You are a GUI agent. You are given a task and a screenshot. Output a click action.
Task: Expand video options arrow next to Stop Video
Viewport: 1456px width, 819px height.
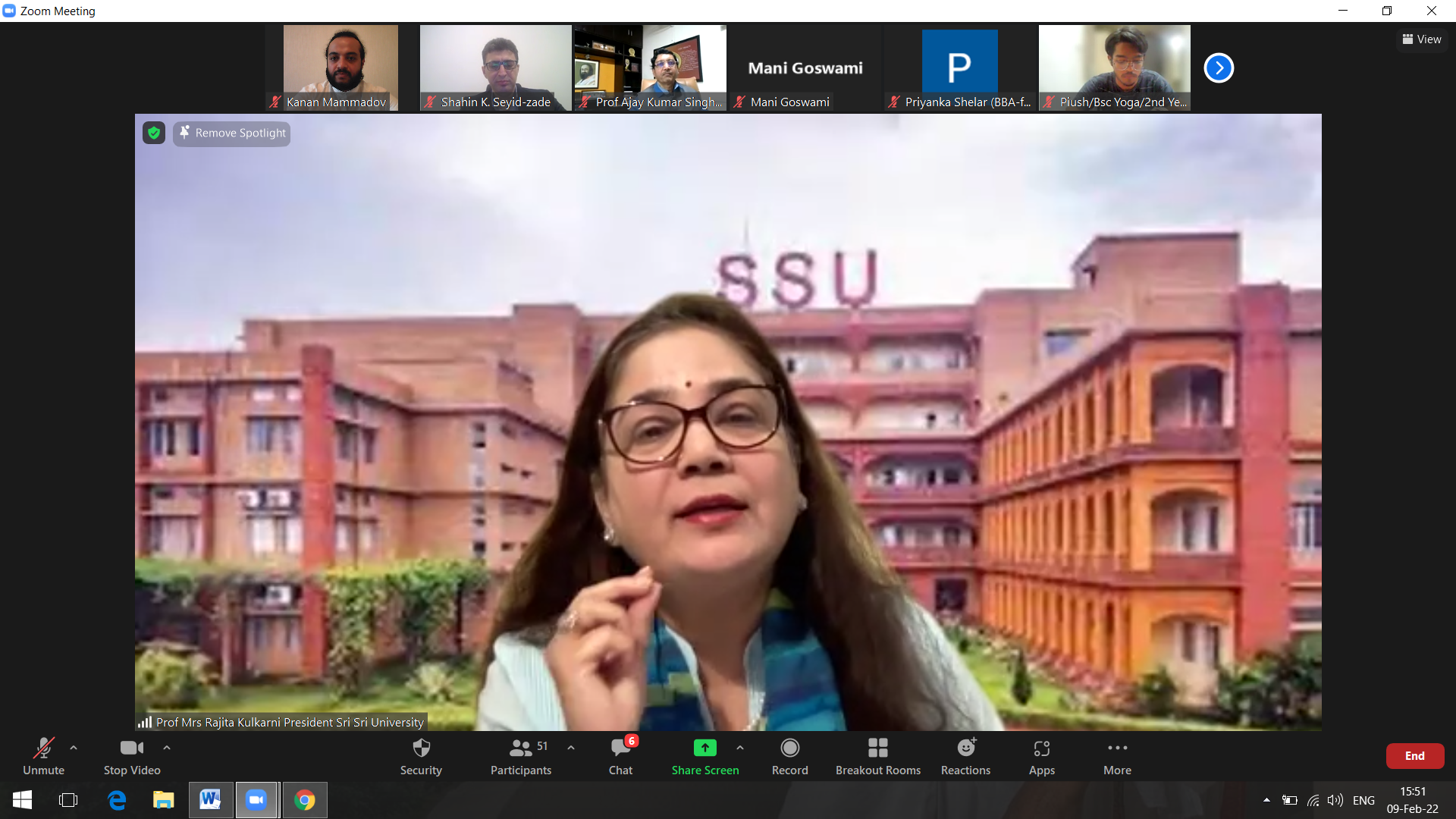167,748
